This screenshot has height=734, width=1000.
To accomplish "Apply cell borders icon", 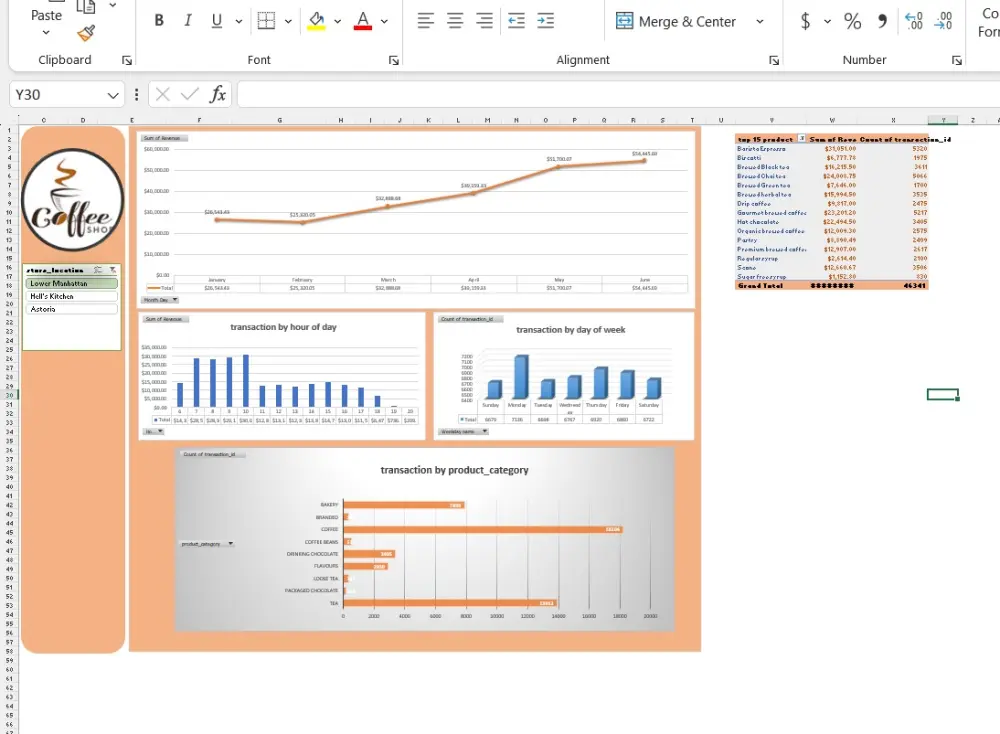I will tap(267, 20).
